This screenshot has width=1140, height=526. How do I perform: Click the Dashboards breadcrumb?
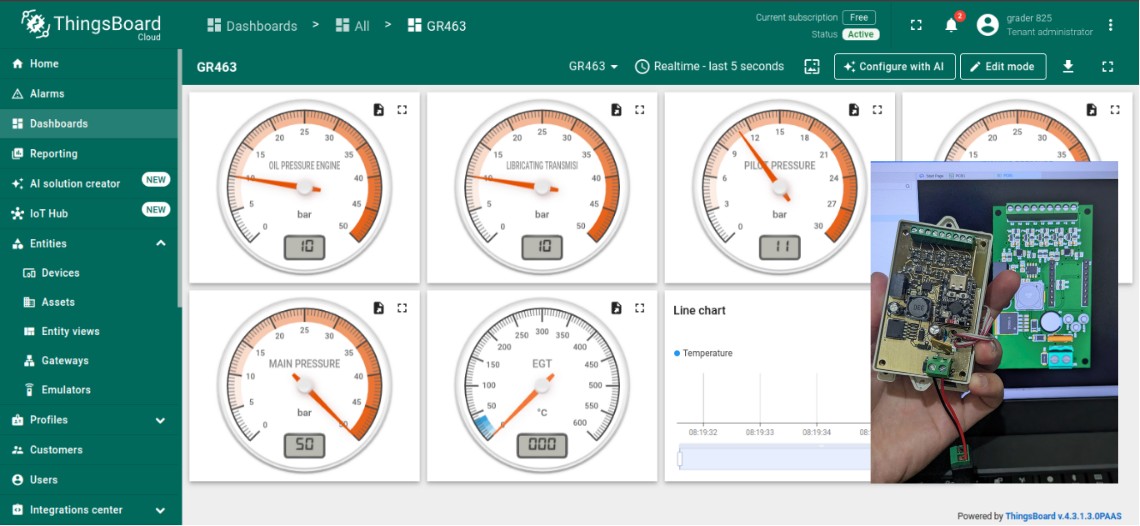pos(252,25)
